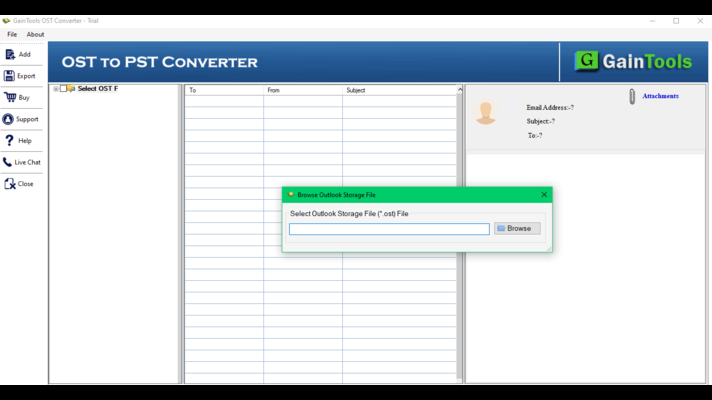Click the Buy shopping cart icon
The image size is (712, 400).
[x=10, y=97]
